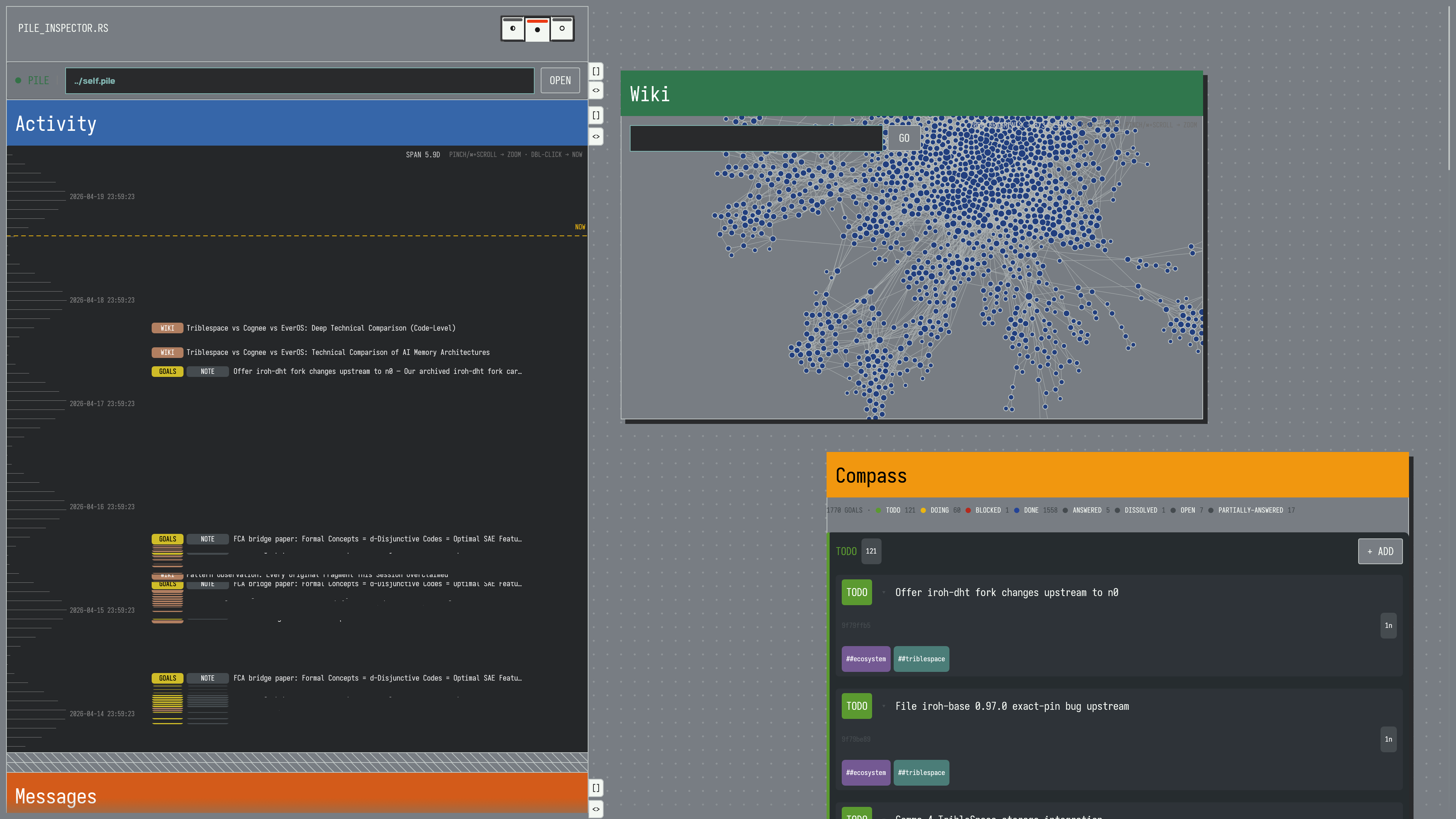This screenshot has height=819, width=1456.
Task: Click the Compass panel header
Action: tap(1117, 475)
